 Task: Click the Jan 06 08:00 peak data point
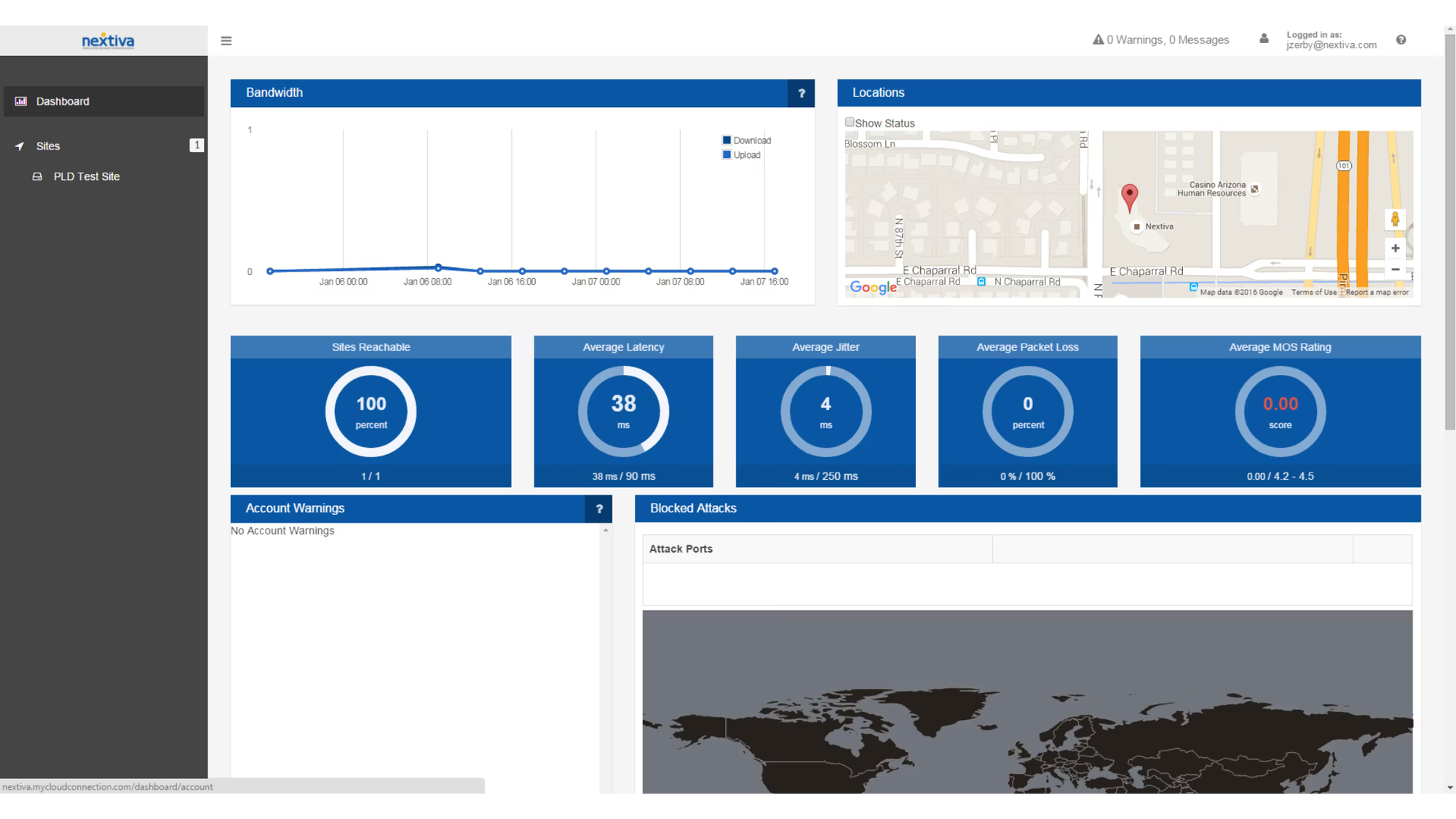(438, 268)
